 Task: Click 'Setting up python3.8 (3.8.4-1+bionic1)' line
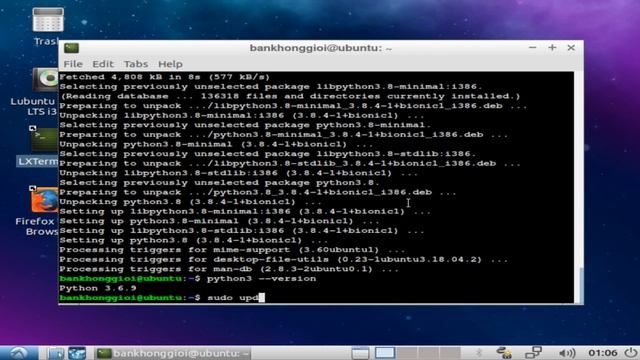tap(193, 240)
